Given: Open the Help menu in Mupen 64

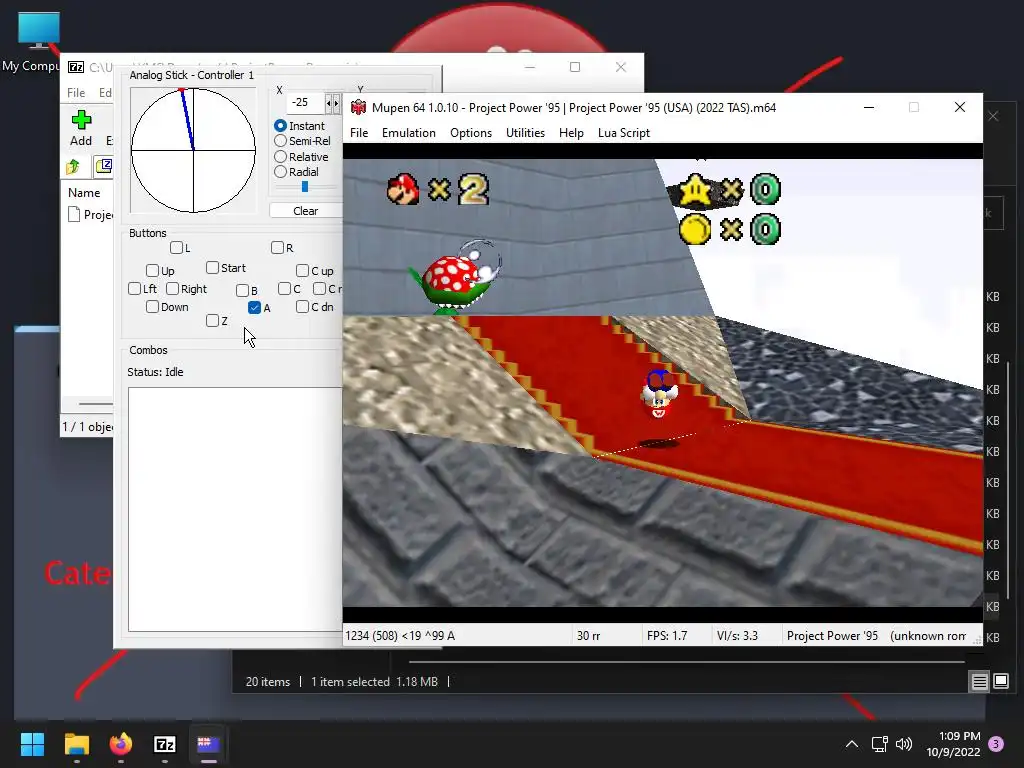Looking at the screenshot, I should coord(571,133).
